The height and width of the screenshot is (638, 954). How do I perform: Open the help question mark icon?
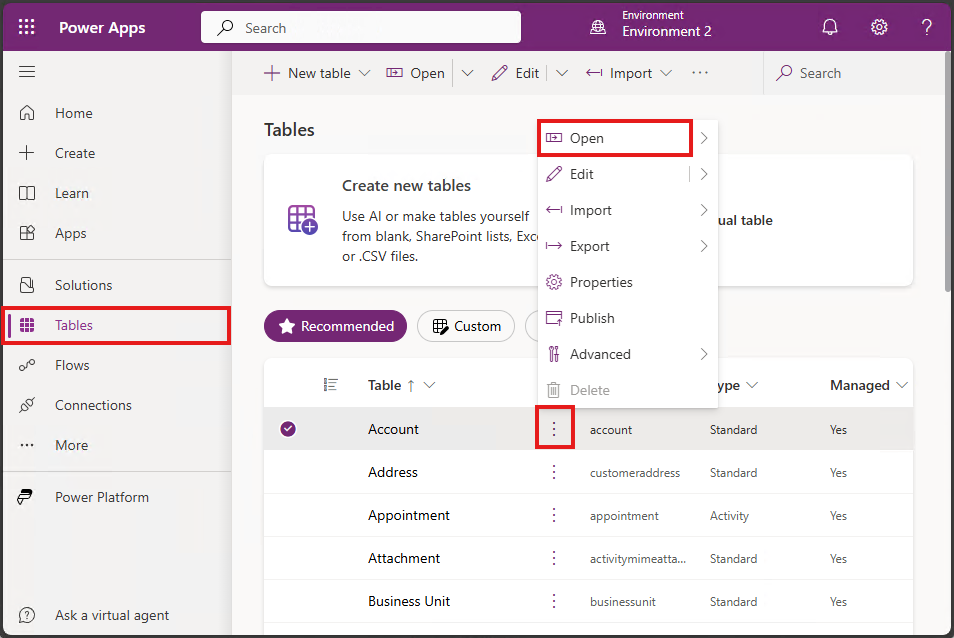click(927, 27)
